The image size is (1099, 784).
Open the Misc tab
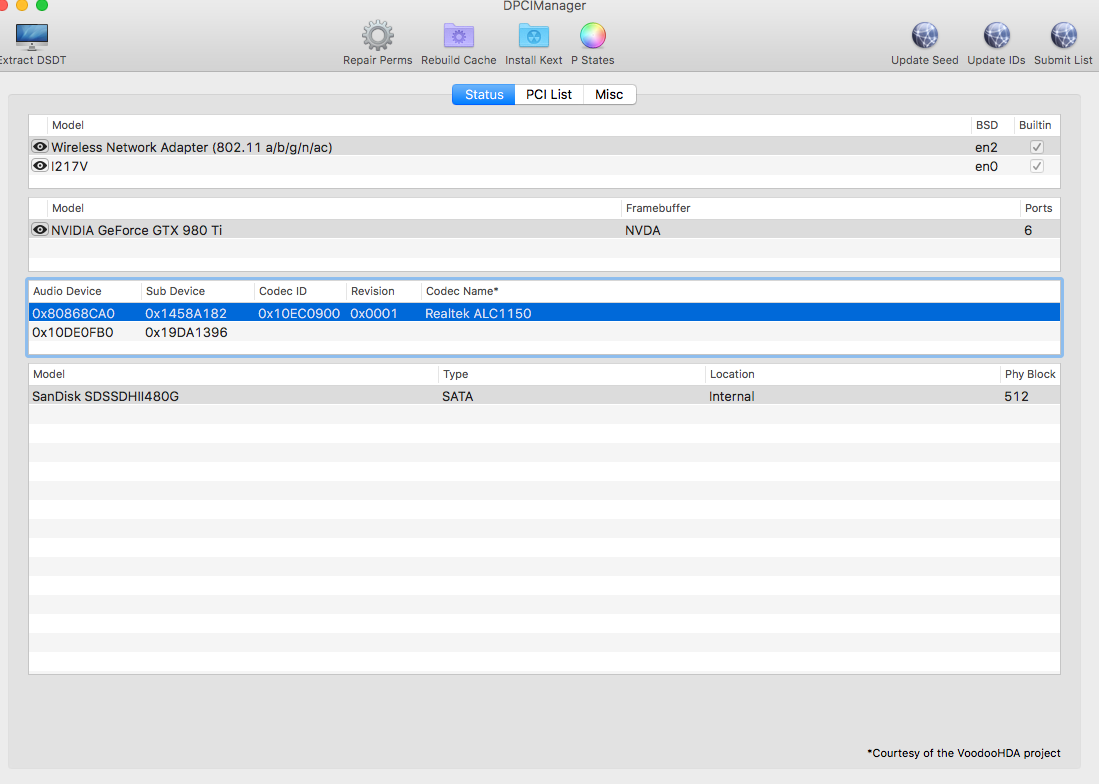pyautogui.click(x=609, y=95)
